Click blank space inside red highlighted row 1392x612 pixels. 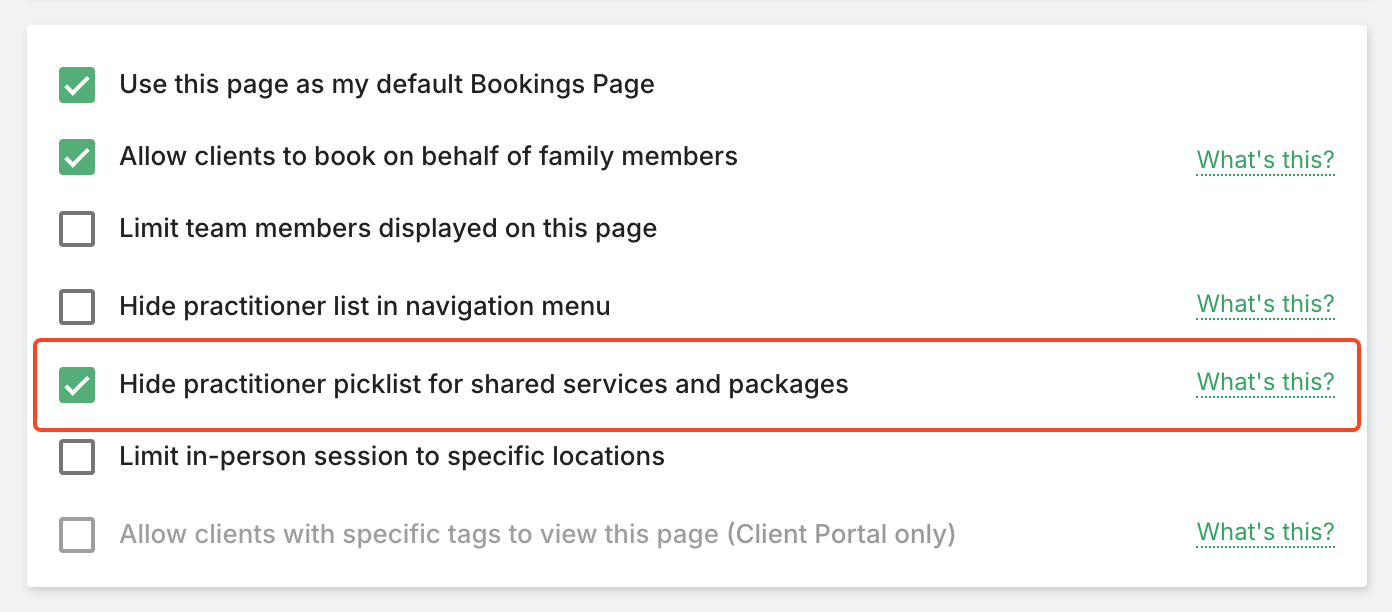click(x=1020, y=384)
